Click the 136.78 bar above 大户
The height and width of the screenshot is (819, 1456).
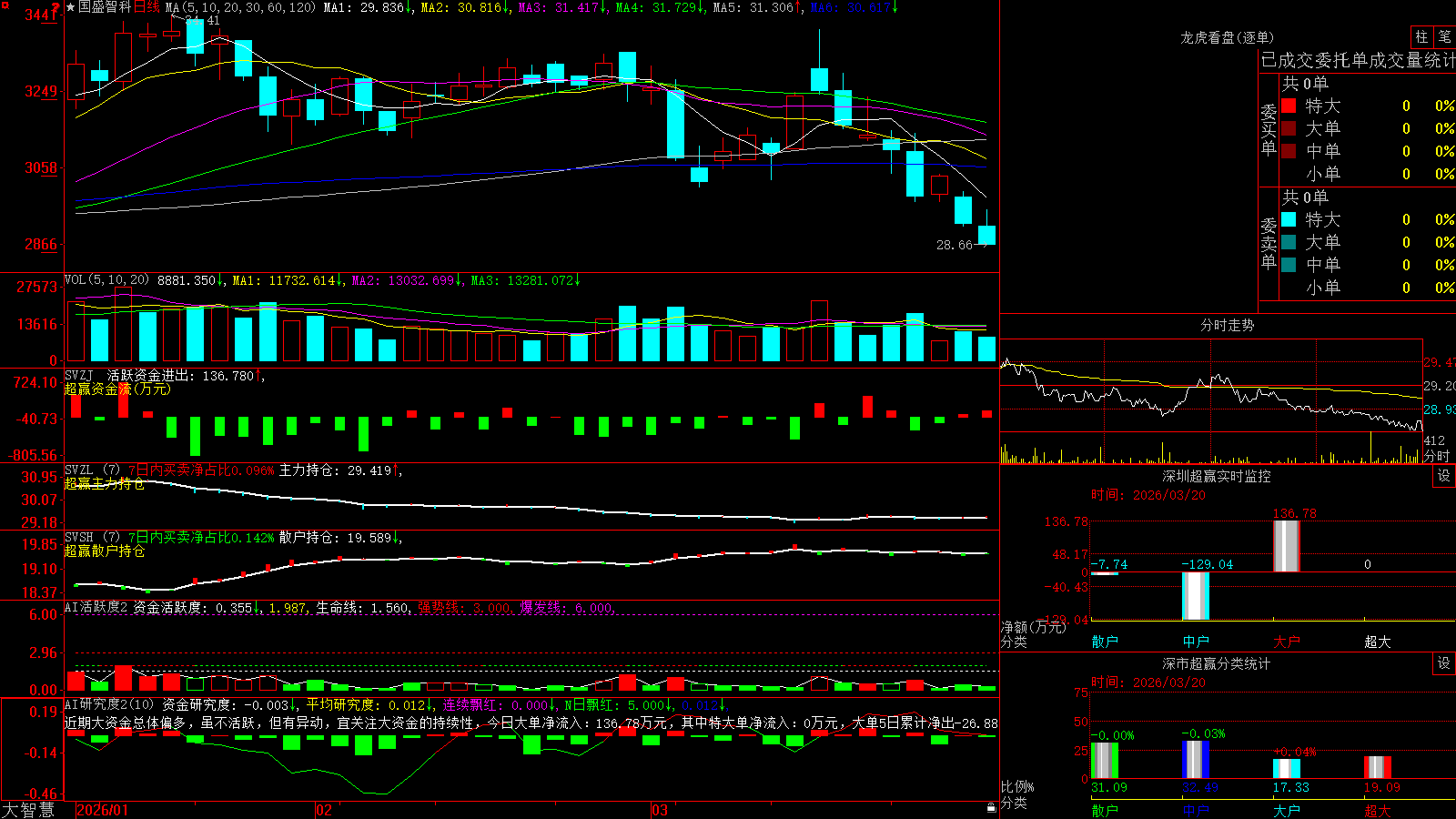(x=1287, y=546)
